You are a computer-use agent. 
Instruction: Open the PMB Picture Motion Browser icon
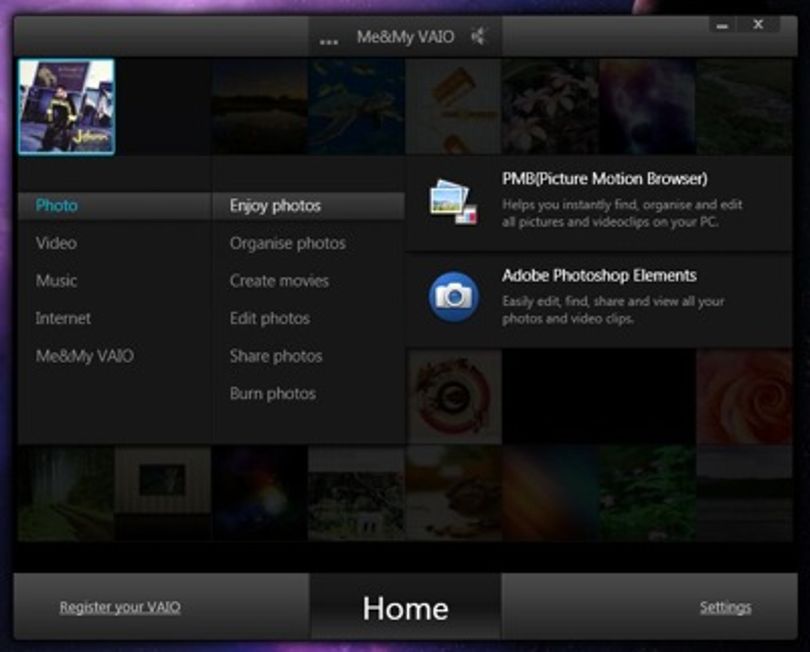pyautogui.click(x=454, y=202)
